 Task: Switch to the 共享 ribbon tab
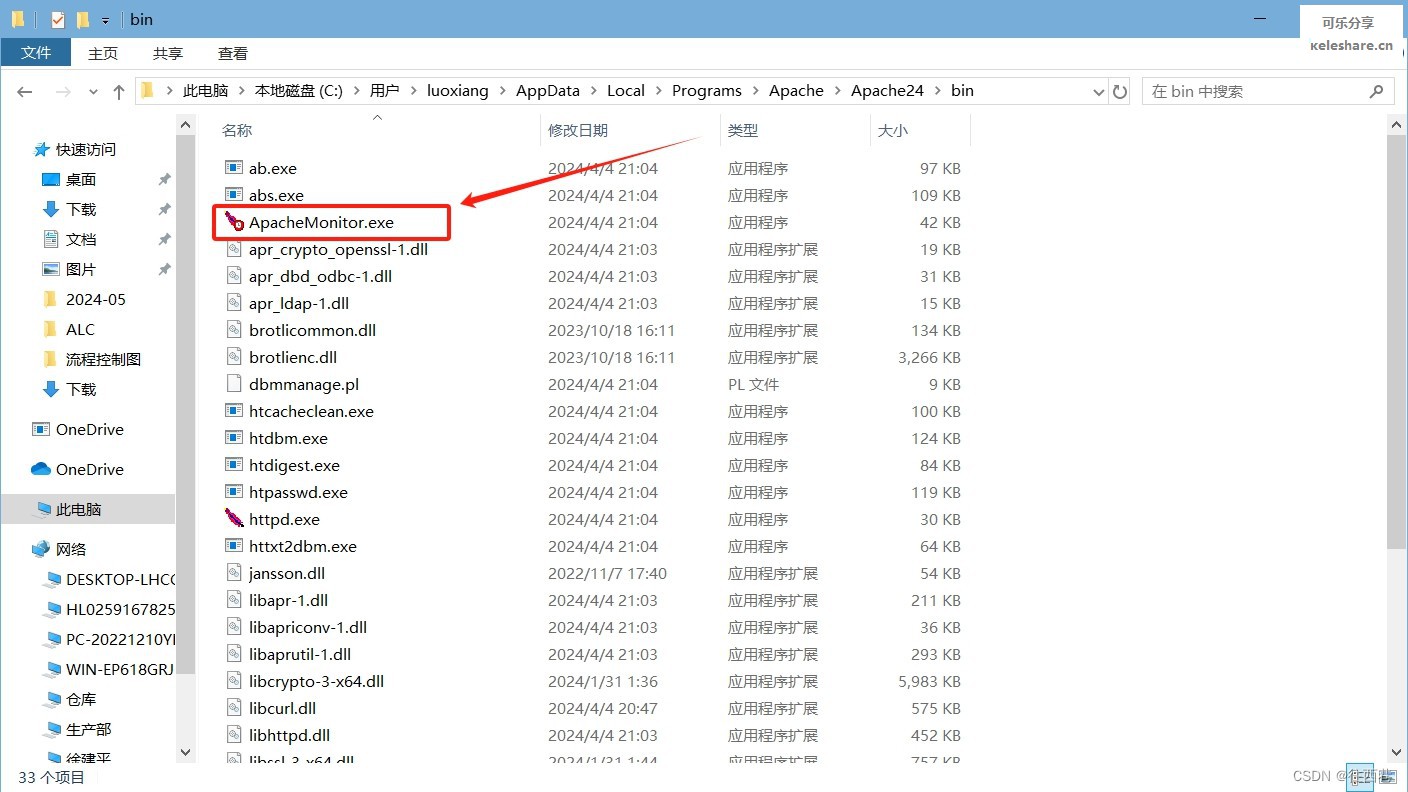[168, 53]
